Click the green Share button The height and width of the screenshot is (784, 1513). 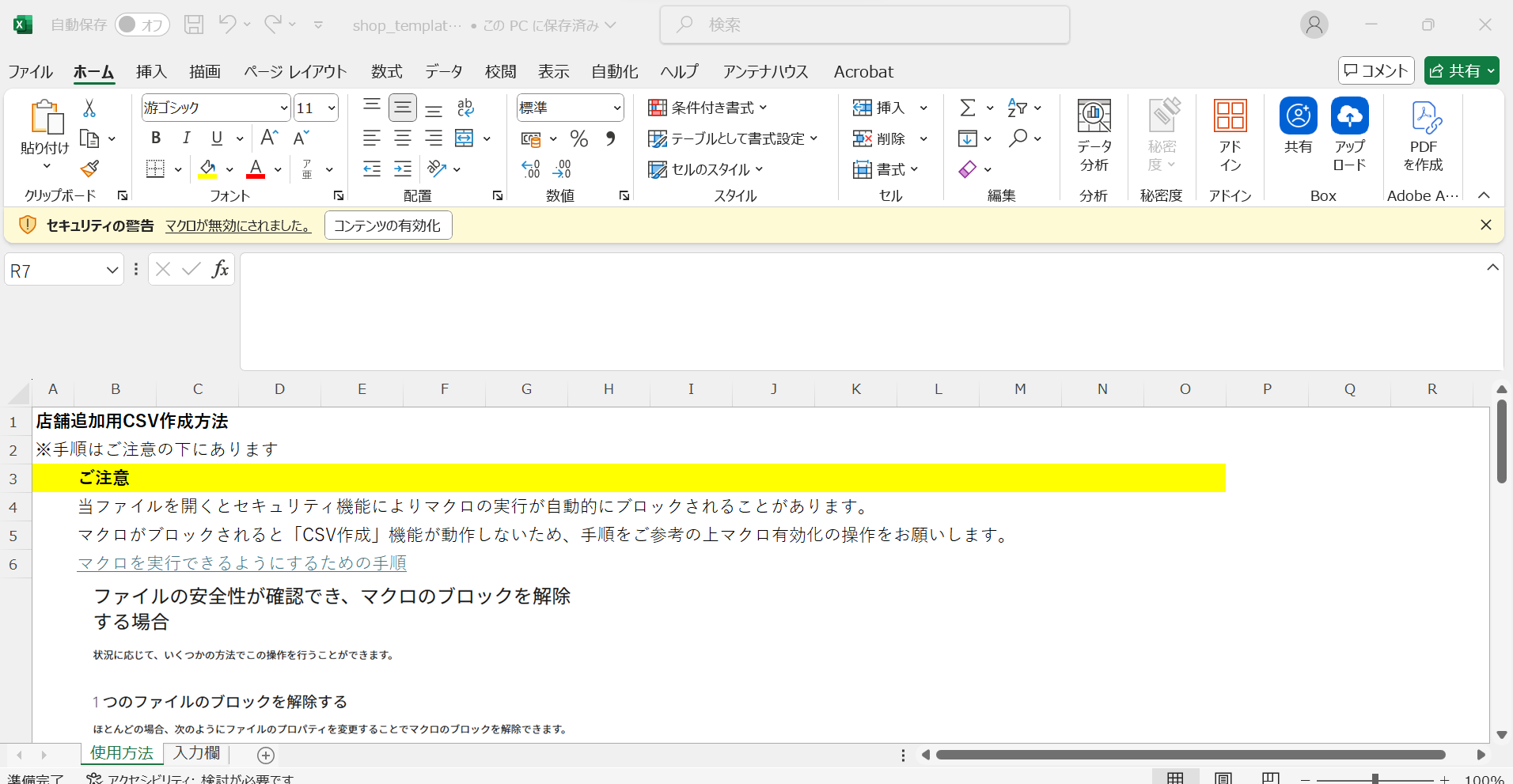[1461, 70]
